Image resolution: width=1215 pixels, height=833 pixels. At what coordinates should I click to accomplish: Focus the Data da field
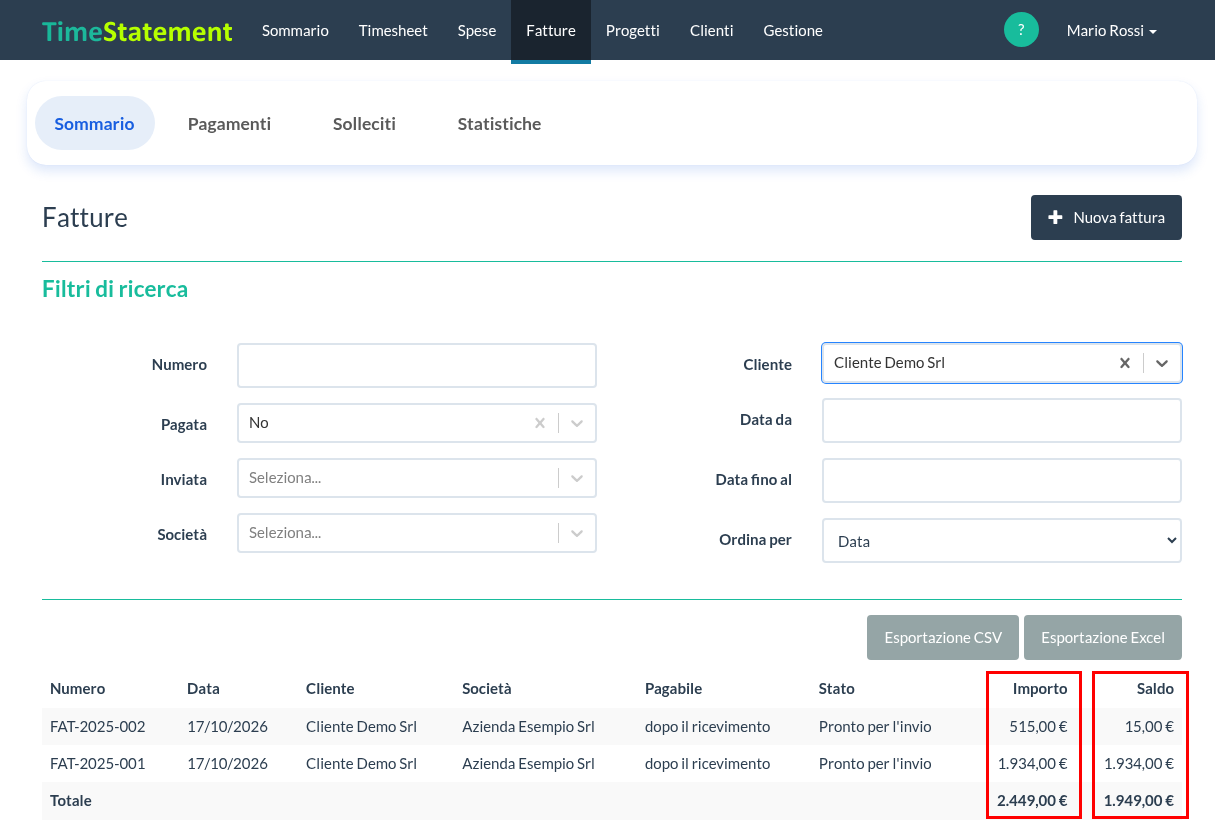click(x=1001, y=421)
